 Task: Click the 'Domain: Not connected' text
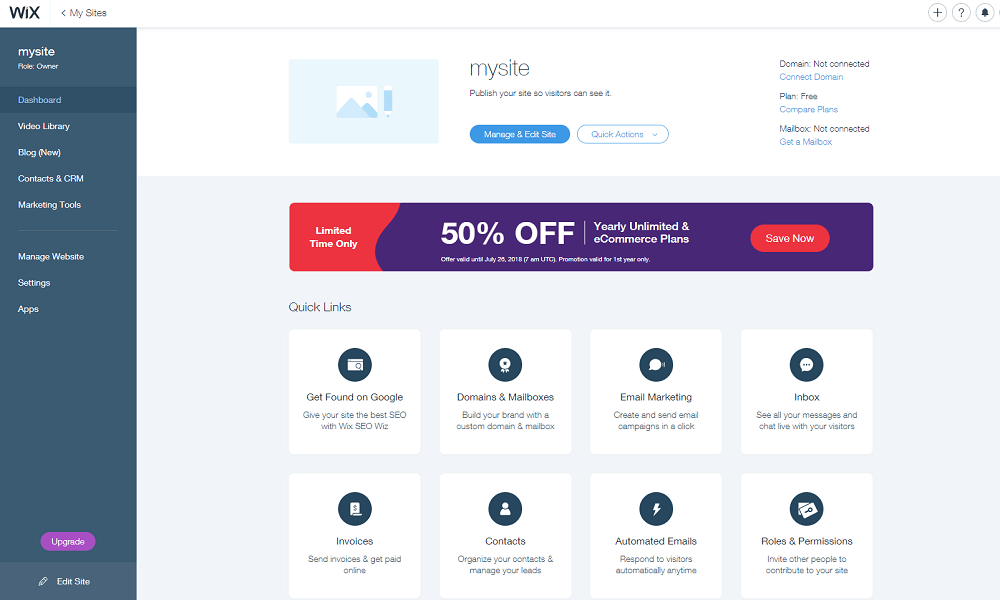click(x=824, y=64)
